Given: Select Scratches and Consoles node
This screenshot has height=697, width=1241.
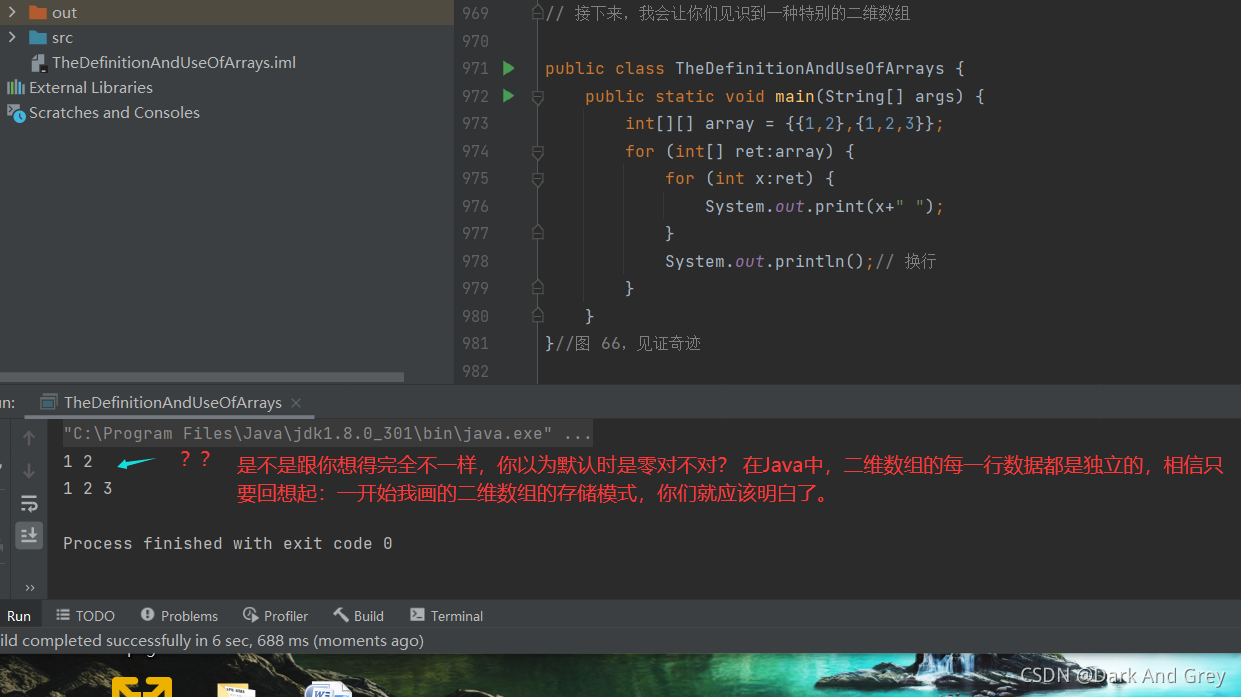Looking at the screenshot, I should (114, 112).
